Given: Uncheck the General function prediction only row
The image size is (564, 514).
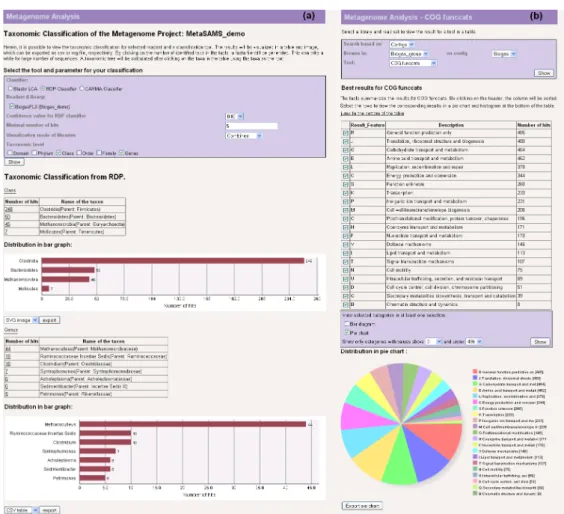Looking at the screenshot, I should tap(346, 133).
